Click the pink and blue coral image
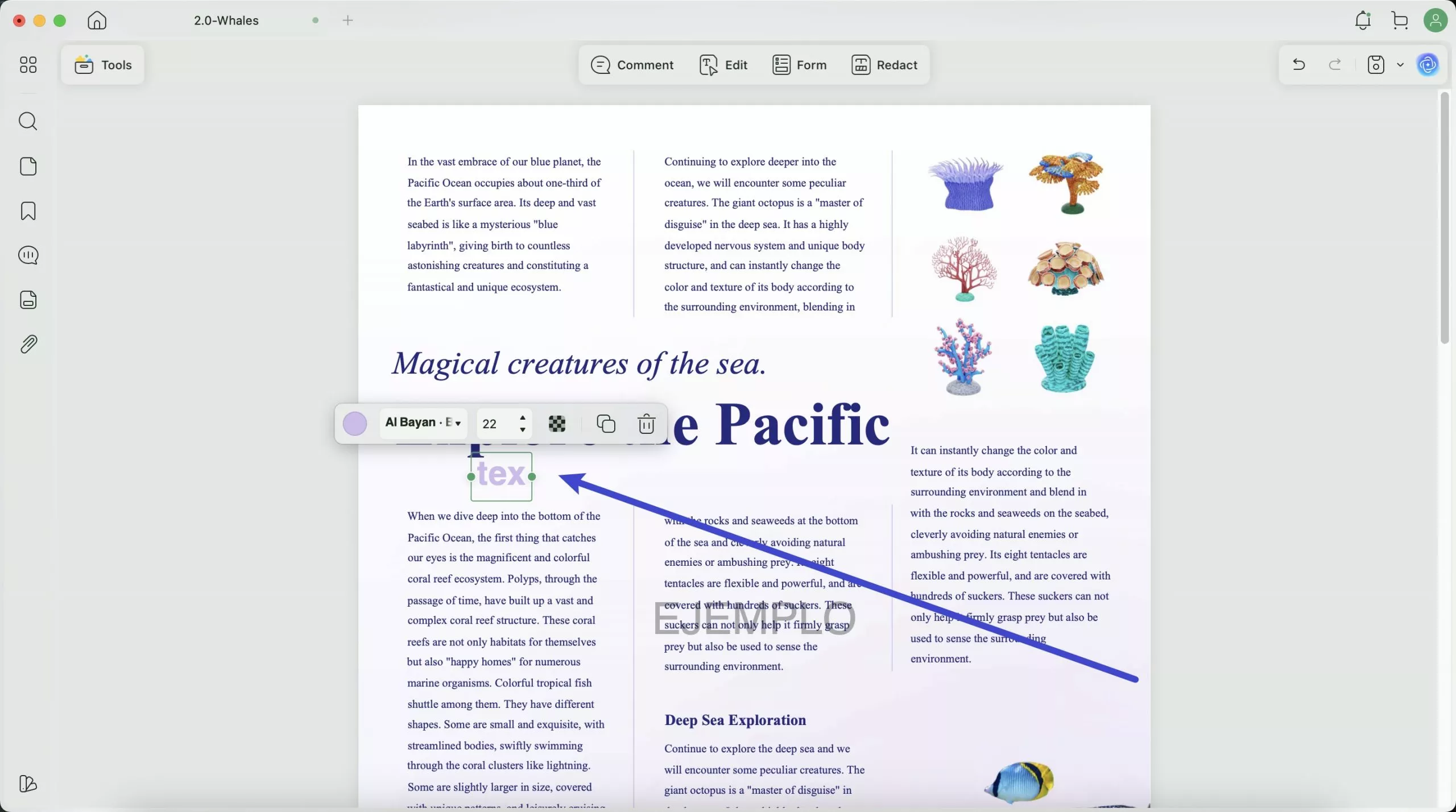Screen dimensions: 1456x812 coord(963,357)
